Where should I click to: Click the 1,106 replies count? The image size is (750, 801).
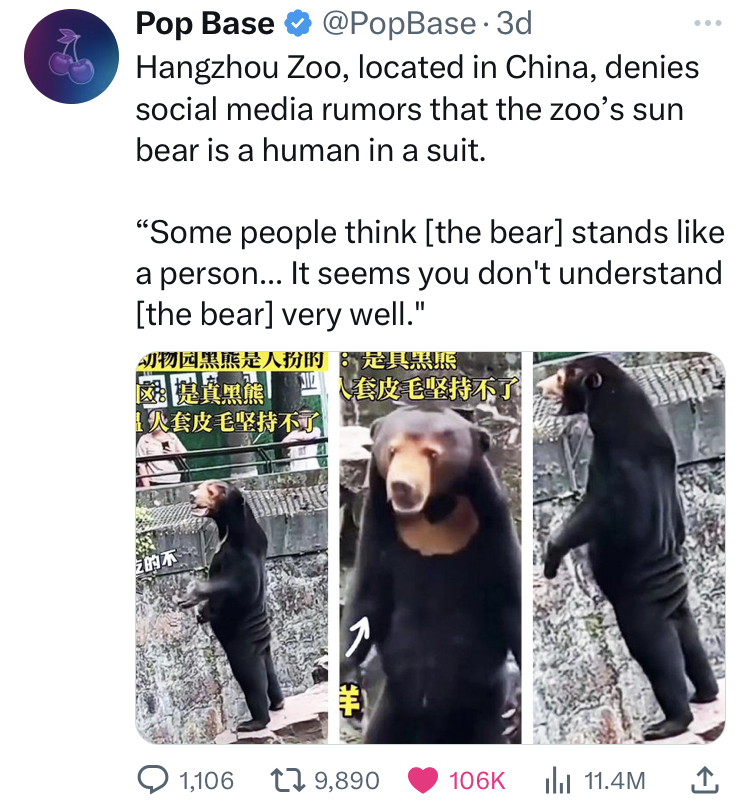(x=206, y=781)
